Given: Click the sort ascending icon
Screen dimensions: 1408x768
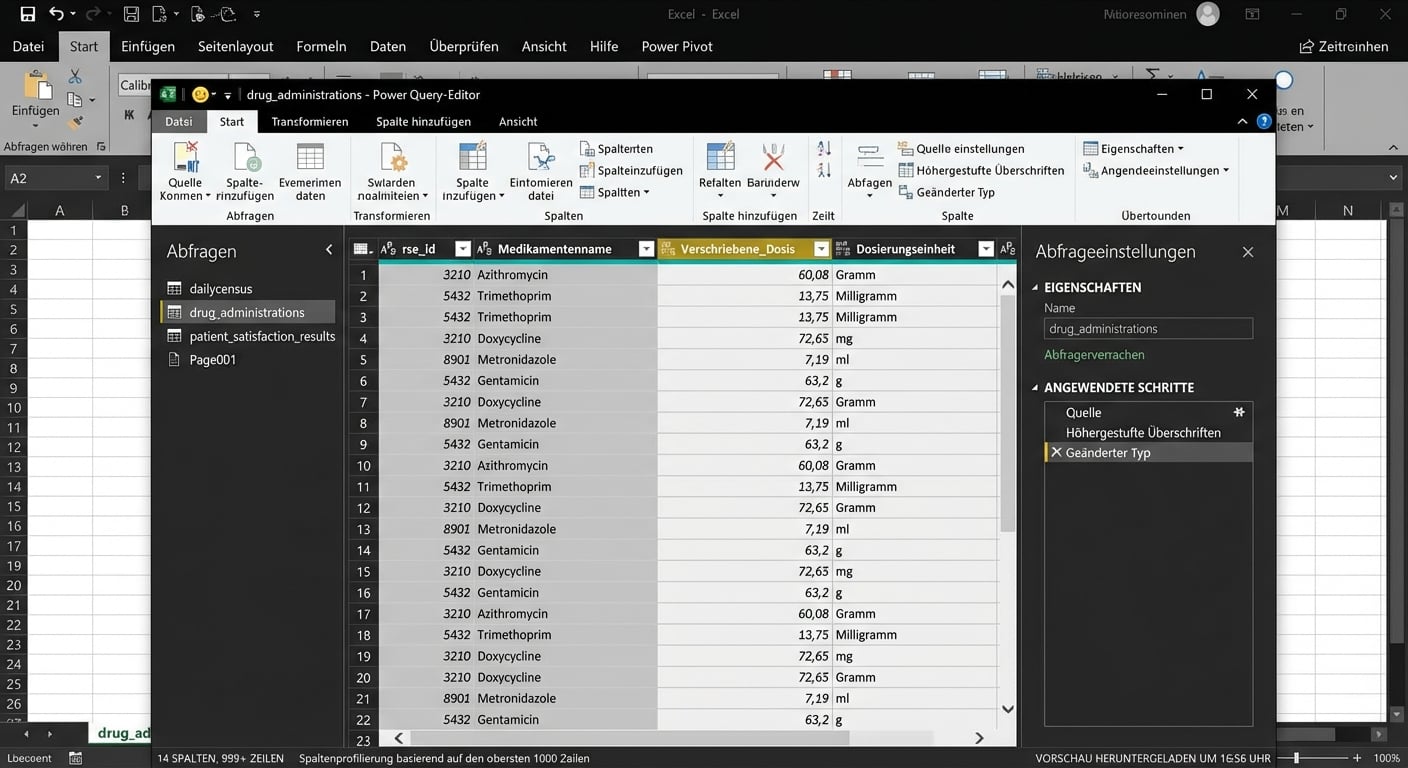Looking at the screenshot, I should click(x=824, y=148).
